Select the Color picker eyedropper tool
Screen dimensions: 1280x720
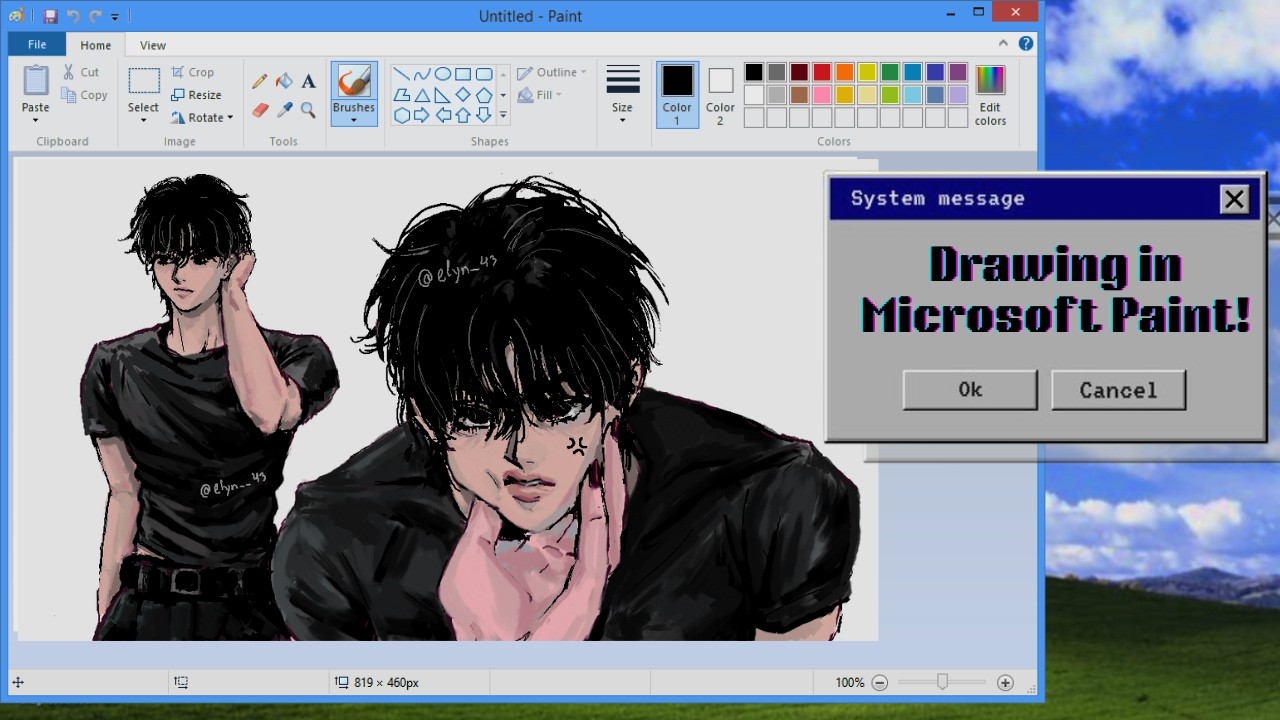click(x=284, y=110)
